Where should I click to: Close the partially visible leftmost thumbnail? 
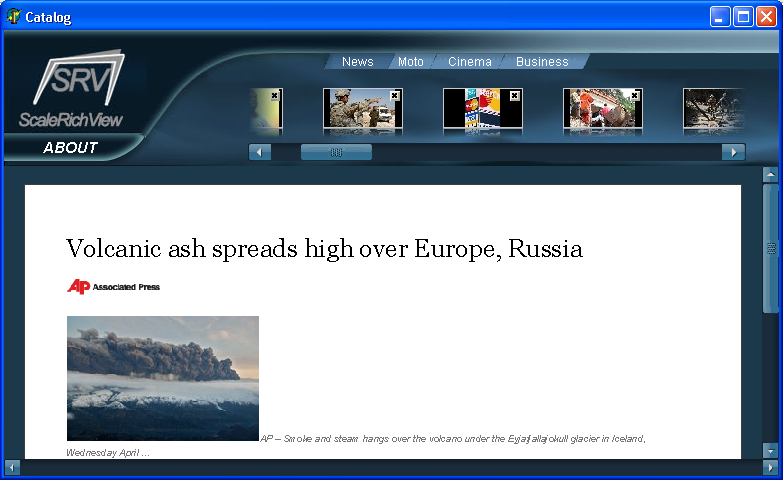(x=275, y=95)
